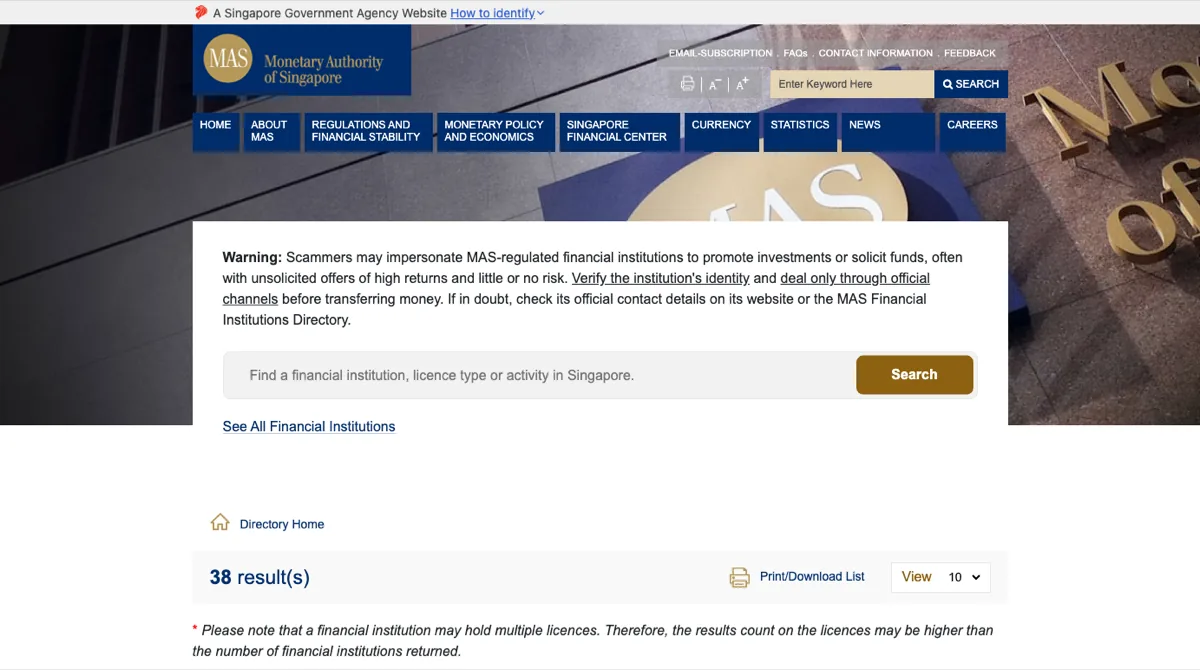Image resolution: width=1200 pixels, height=670 pixels.
Task: Focus the Find a financial institution search field
Action: point(540,375)
